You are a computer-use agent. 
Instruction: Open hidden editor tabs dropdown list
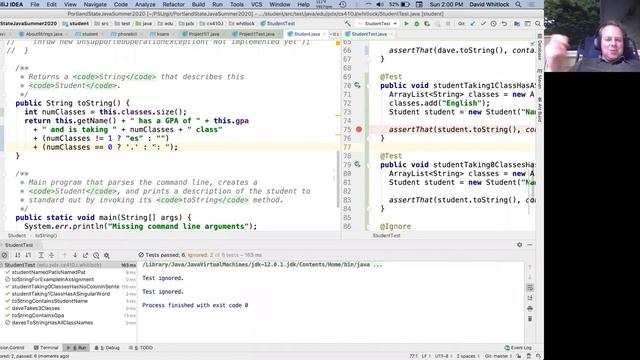pos(335,34)
